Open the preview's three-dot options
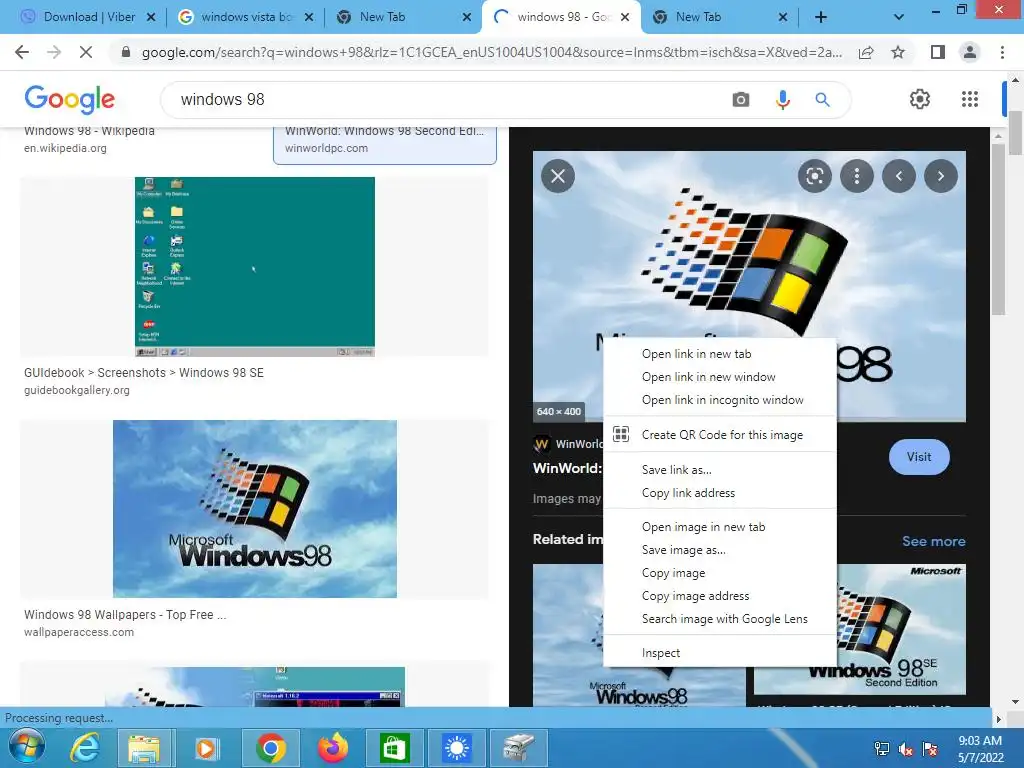This screenshot has width=1024, height=768. click(857, 176)
